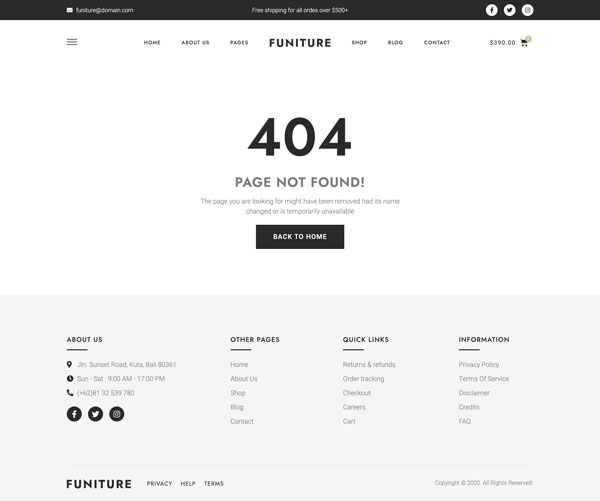Click the FUNITURE header logo
600x501 pixels.
pyautogui.click(x=300, y=43)
